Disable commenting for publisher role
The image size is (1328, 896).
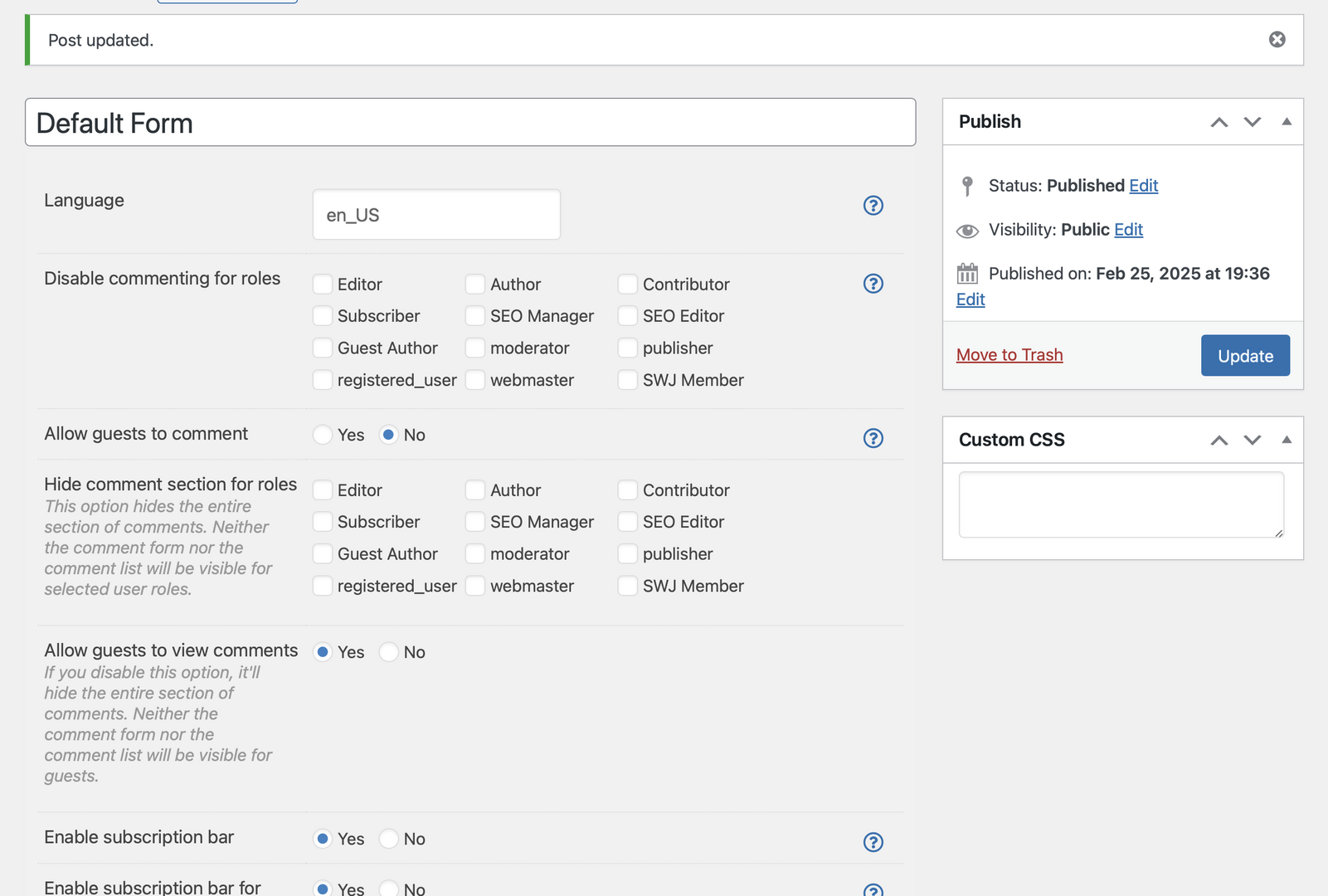pos(628,348)
